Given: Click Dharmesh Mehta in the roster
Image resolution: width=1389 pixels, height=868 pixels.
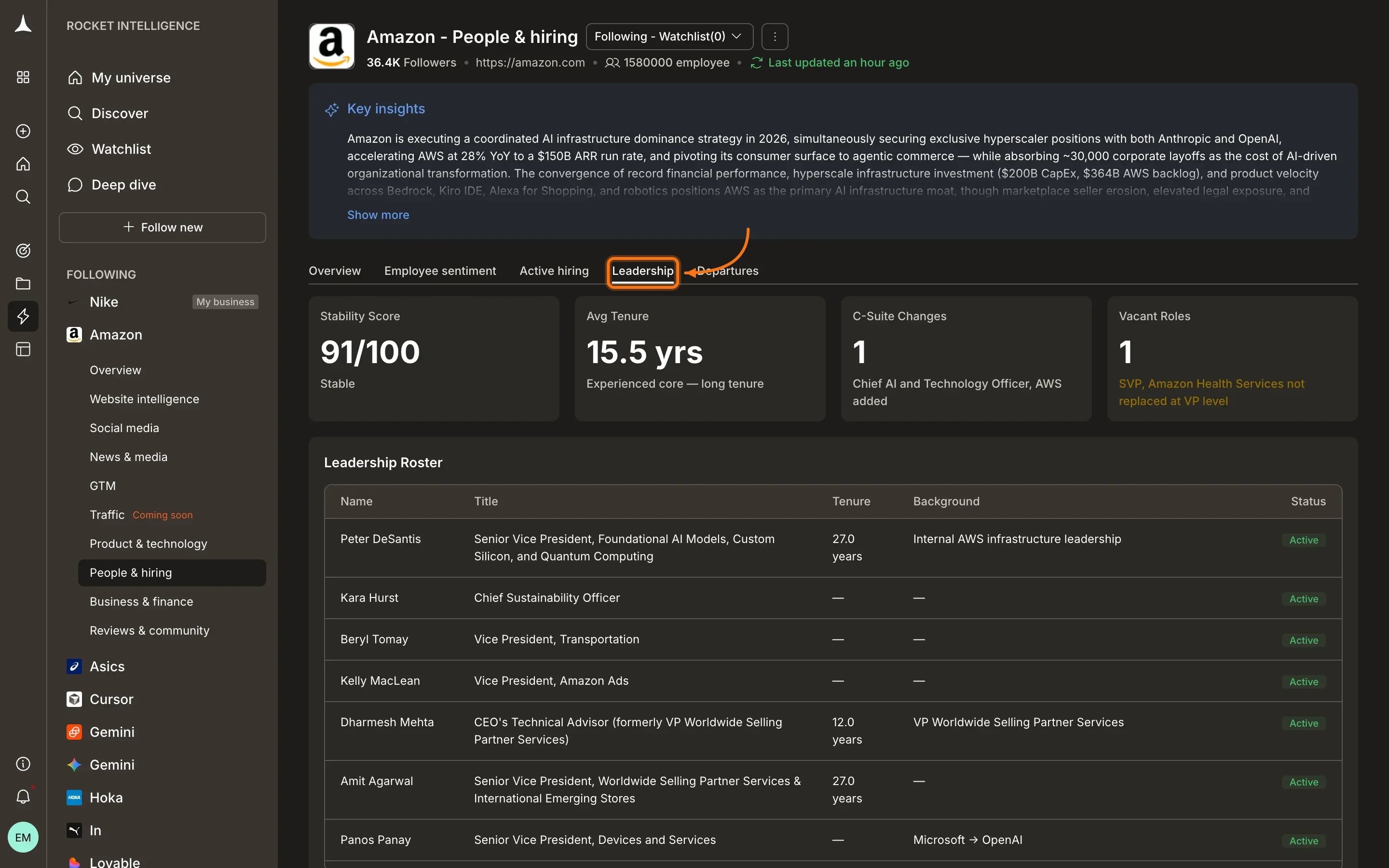Looking at the screenshot, I should 387,722.
